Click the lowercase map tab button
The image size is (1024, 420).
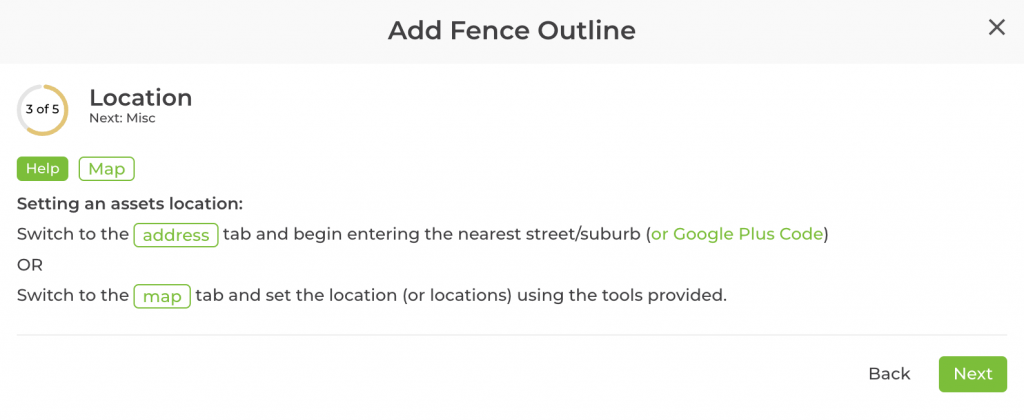(x=162, y=296)
